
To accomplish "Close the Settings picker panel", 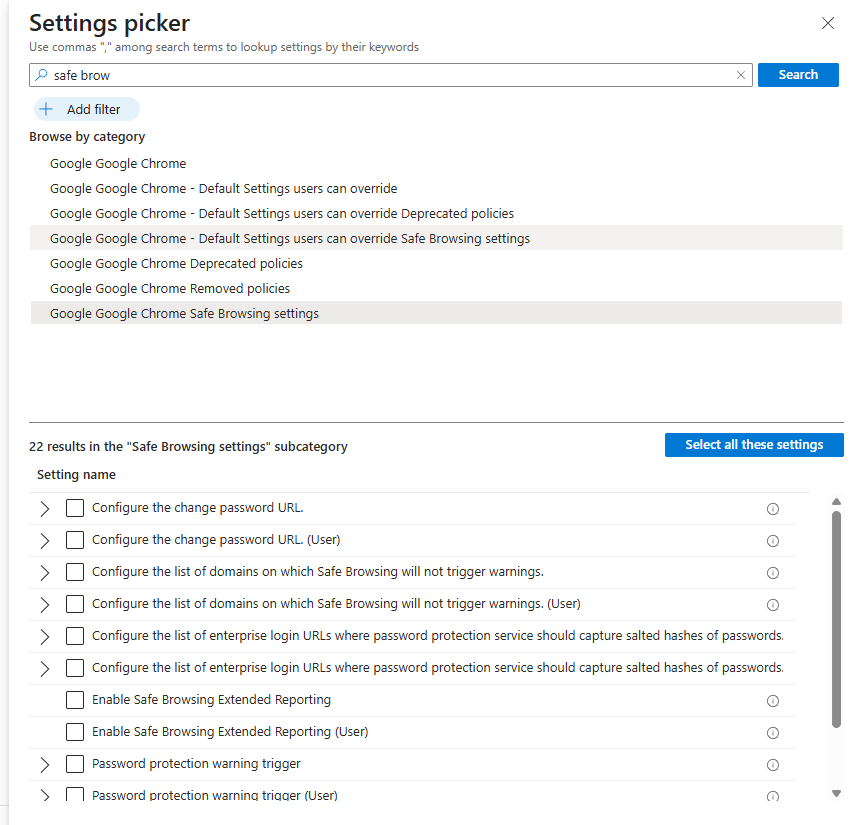I will 827,23.
